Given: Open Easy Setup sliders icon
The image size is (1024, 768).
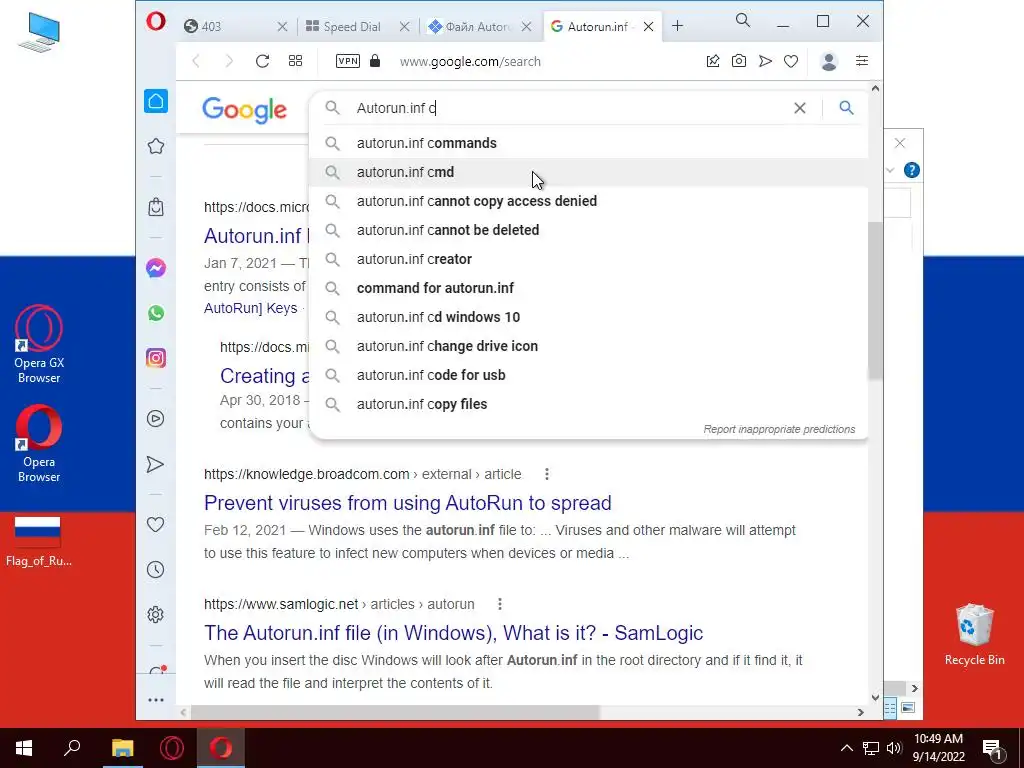Looking at the screenshot, I should click(x=862, y=61).
